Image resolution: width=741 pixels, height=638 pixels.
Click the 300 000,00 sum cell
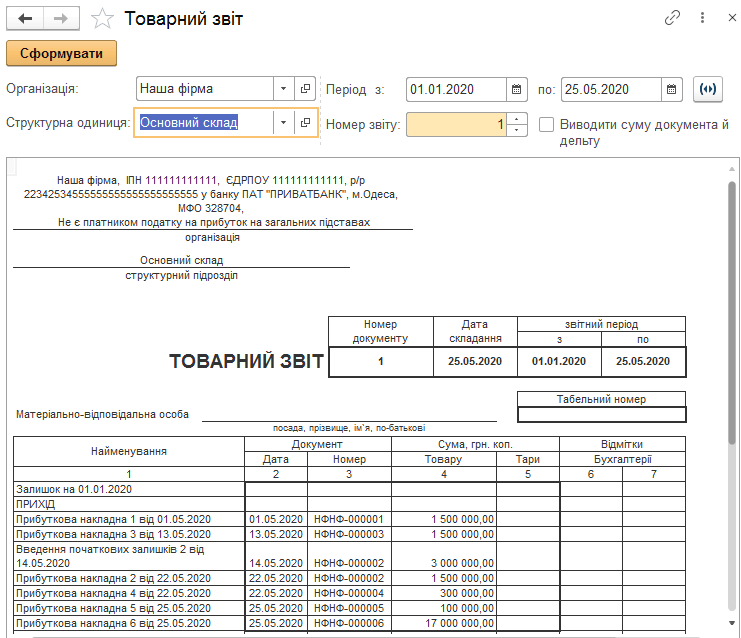coord(444,594)
